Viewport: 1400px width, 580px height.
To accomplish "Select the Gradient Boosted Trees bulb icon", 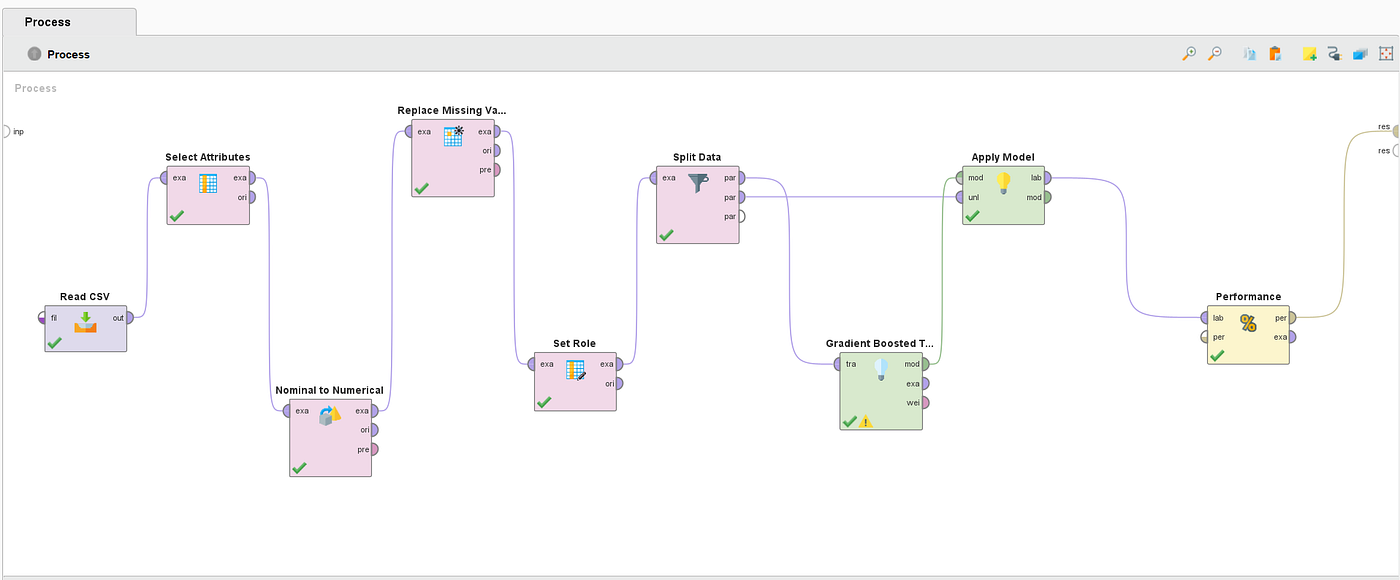I will (881, 369).
